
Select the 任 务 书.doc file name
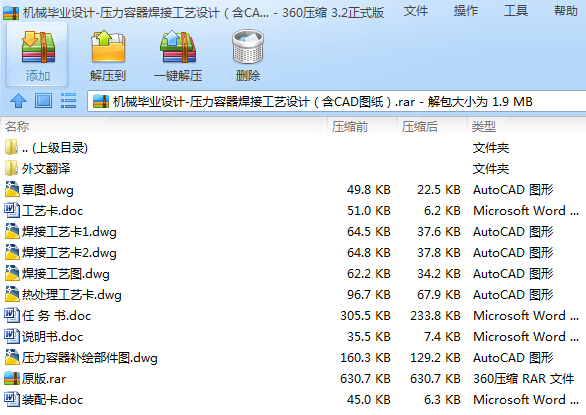(x=56, y=316)
